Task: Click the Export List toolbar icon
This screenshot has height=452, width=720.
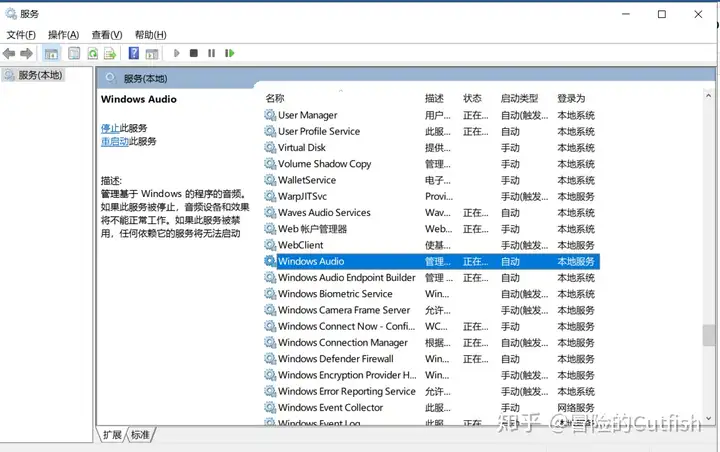Action: tap(110, 54)
